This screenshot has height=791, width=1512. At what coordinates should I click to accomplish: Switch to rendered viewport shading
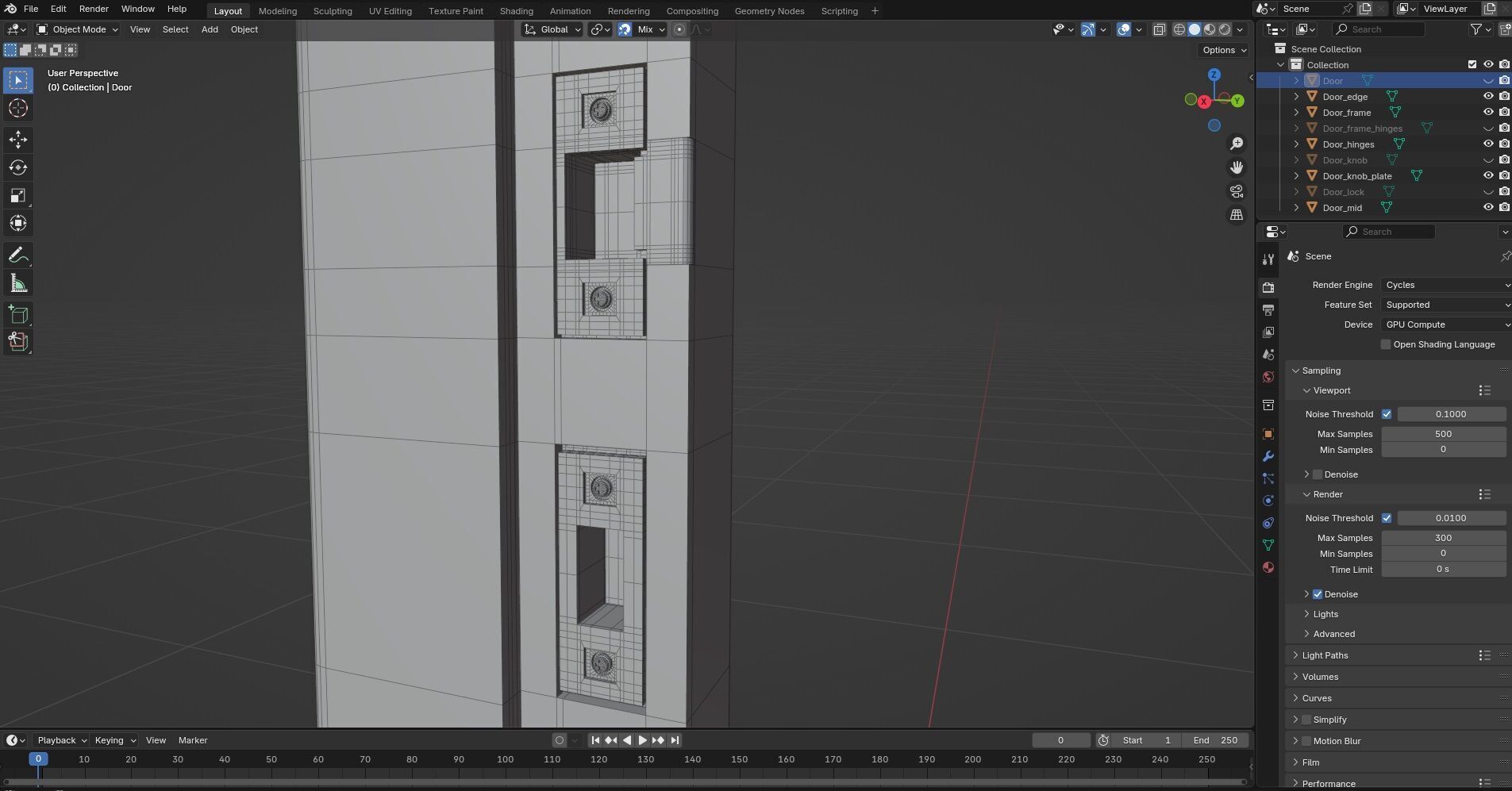[x=1225, y=29]
